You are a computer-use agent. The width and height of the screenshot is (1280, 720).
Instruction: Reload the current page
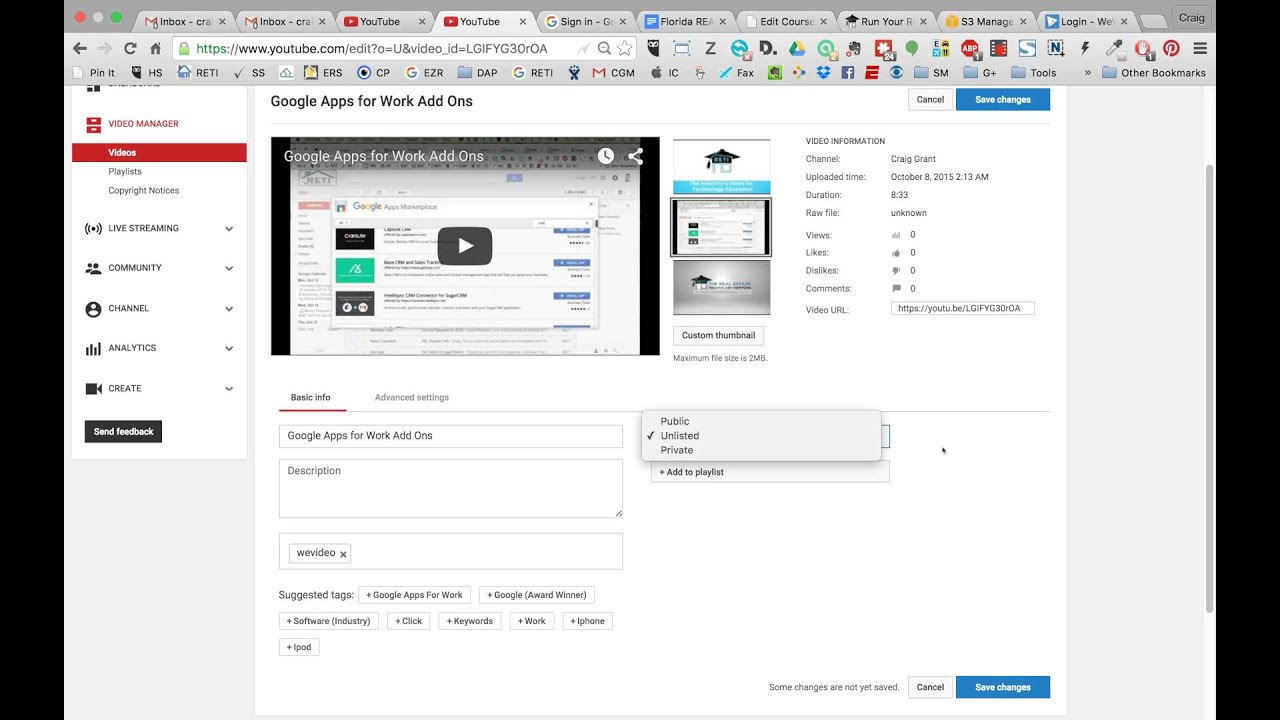pos(130,48)
